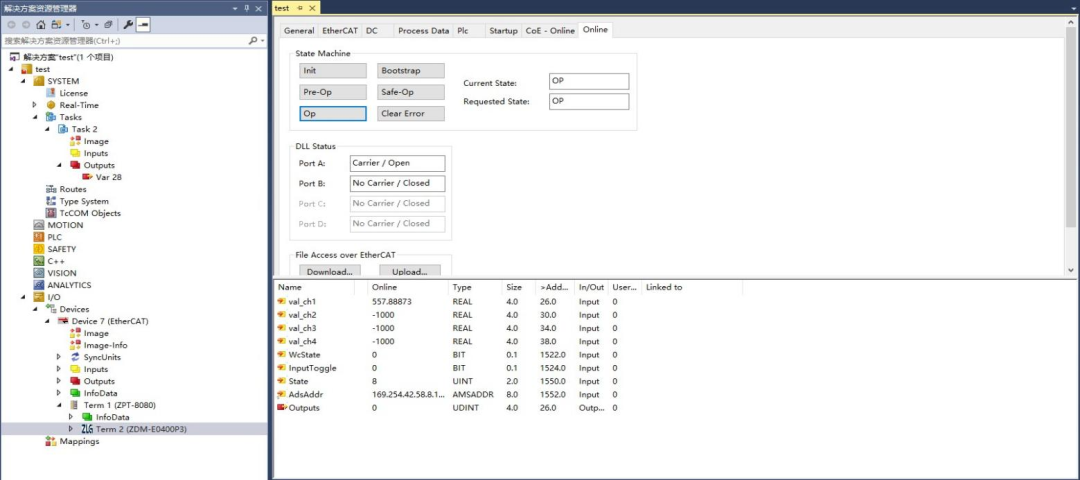Open properties with the wrench icon
Viewport: 1080px width, 480px height.
[x=128, y=25]
